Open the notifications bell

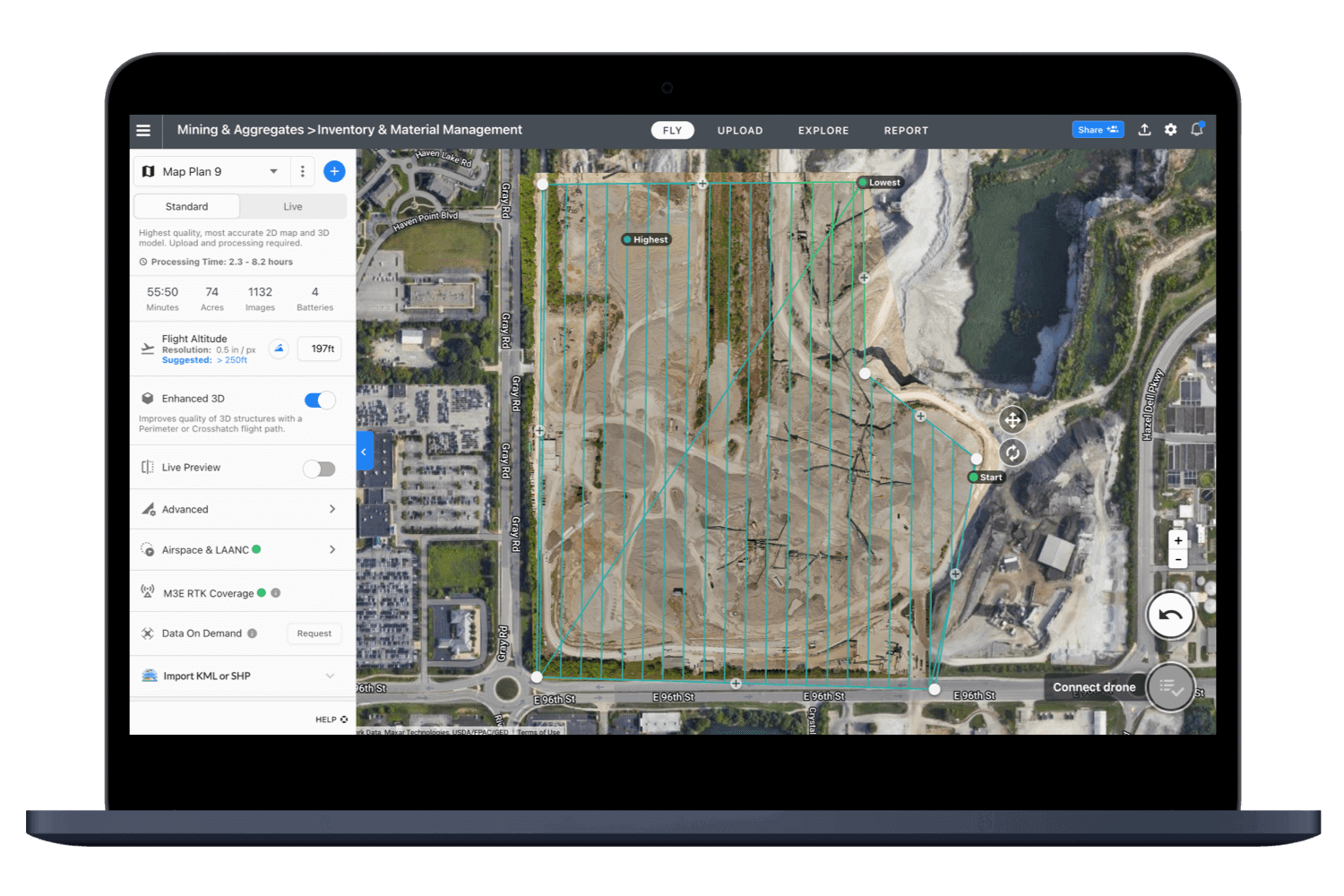[x=1197, y=130]
